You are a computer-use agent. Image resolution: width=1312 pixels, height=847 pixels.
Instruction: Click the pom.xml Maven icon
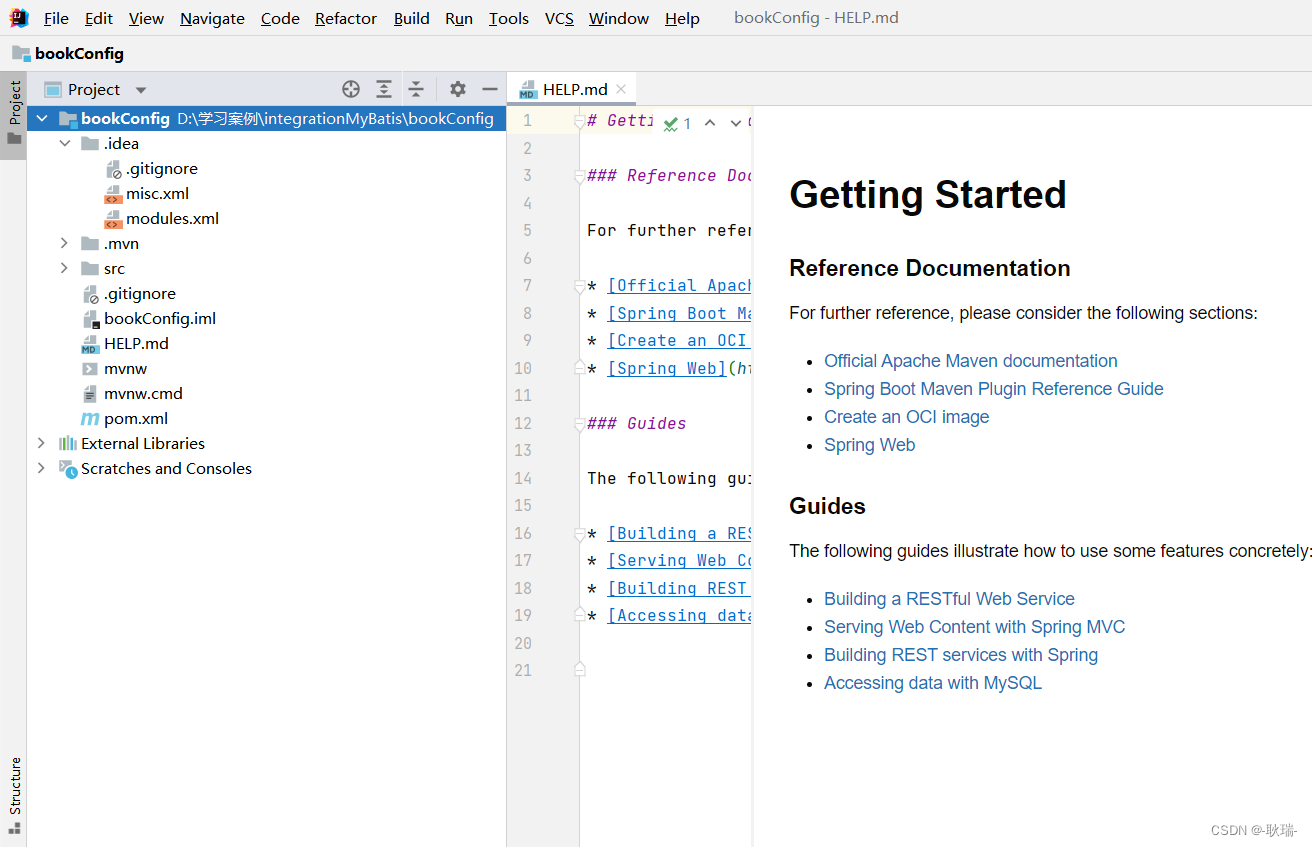tap(90, 419)
